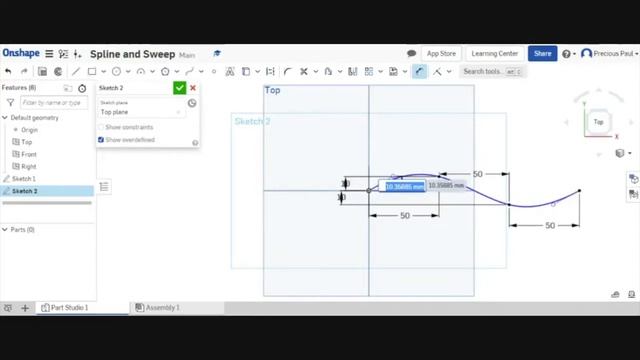This screenshot has height=360, width=640.
Task: Select the Offset tool
Action: pos(328,71)
